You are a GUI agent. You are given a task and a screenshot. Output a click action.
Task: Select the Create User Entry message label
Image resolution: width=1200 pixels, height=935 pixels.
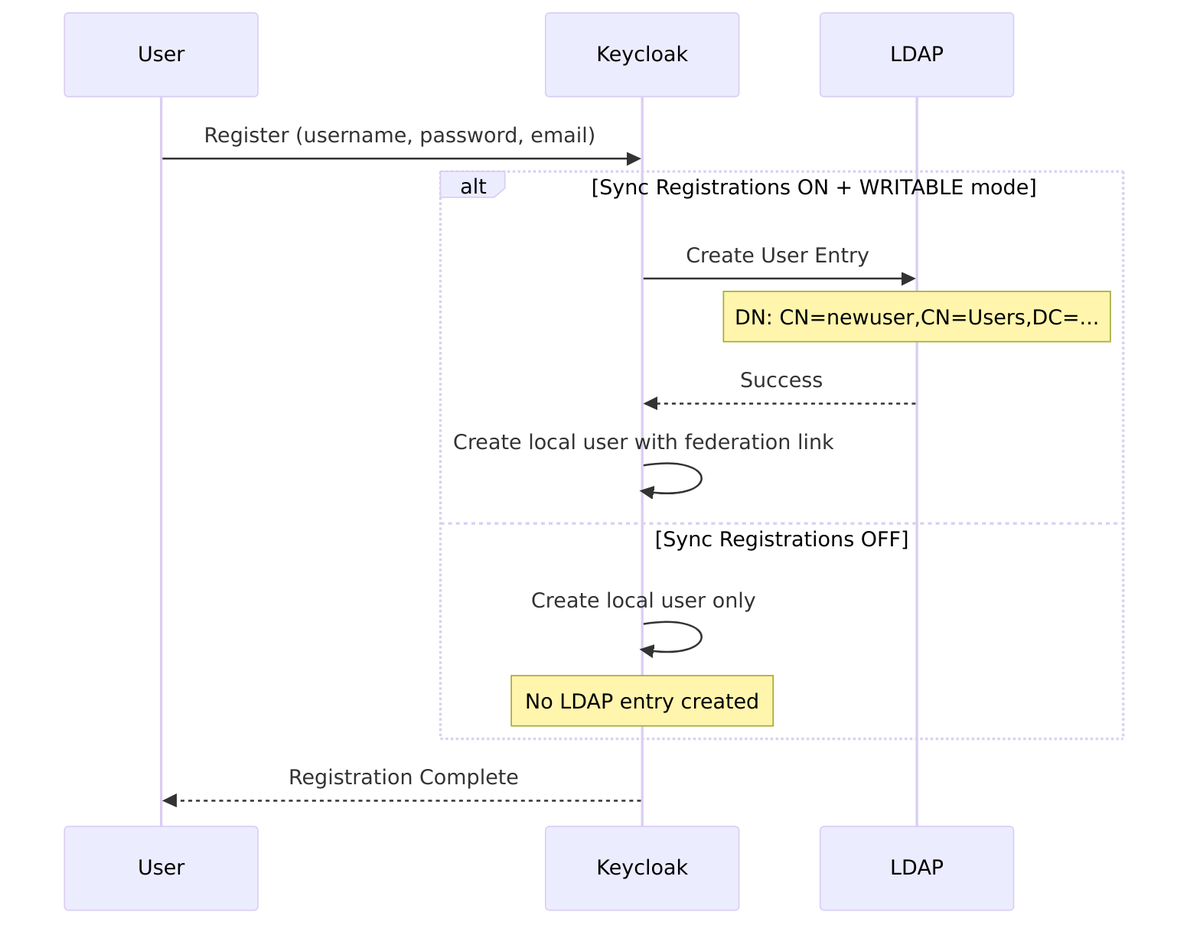[x=777, y=256]
